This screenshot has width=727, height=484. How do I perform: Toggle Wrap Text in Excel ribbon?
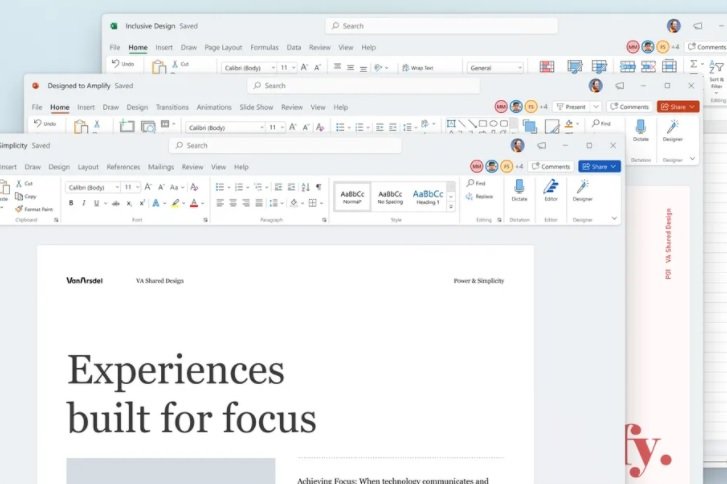417,68
